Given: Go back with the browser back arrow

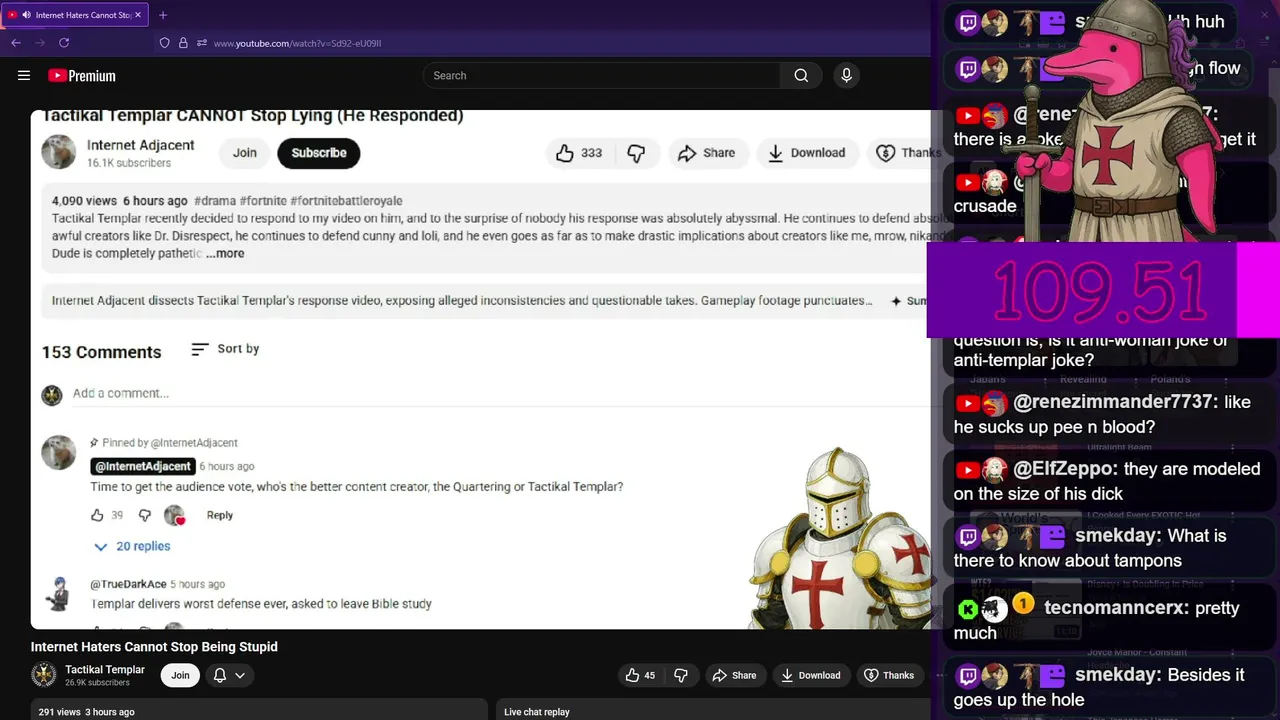Looking at the screenshot, I should pyautogui.click(x=16, y=43).
